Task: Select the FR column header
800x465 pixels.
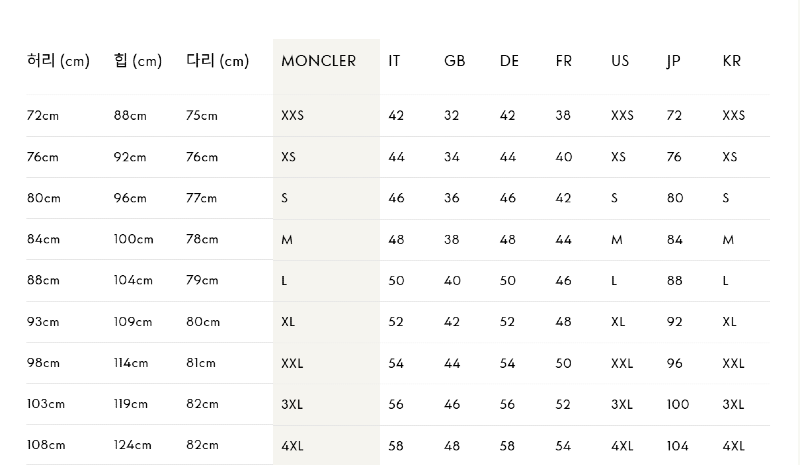Action: 564,61
